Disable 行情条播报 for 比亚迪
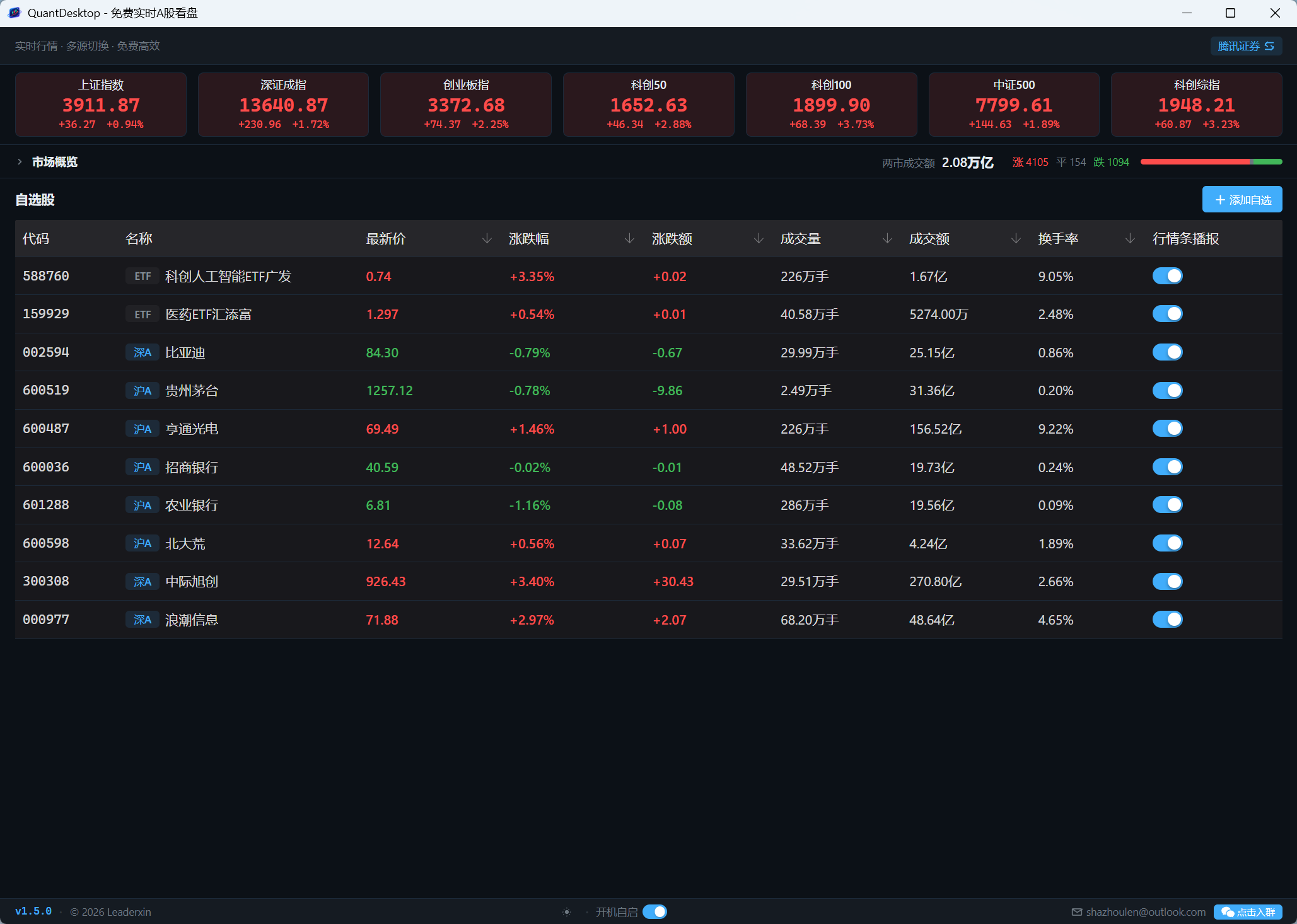This screenshot has width=1297, height=924. click(x=1167, y=352)
